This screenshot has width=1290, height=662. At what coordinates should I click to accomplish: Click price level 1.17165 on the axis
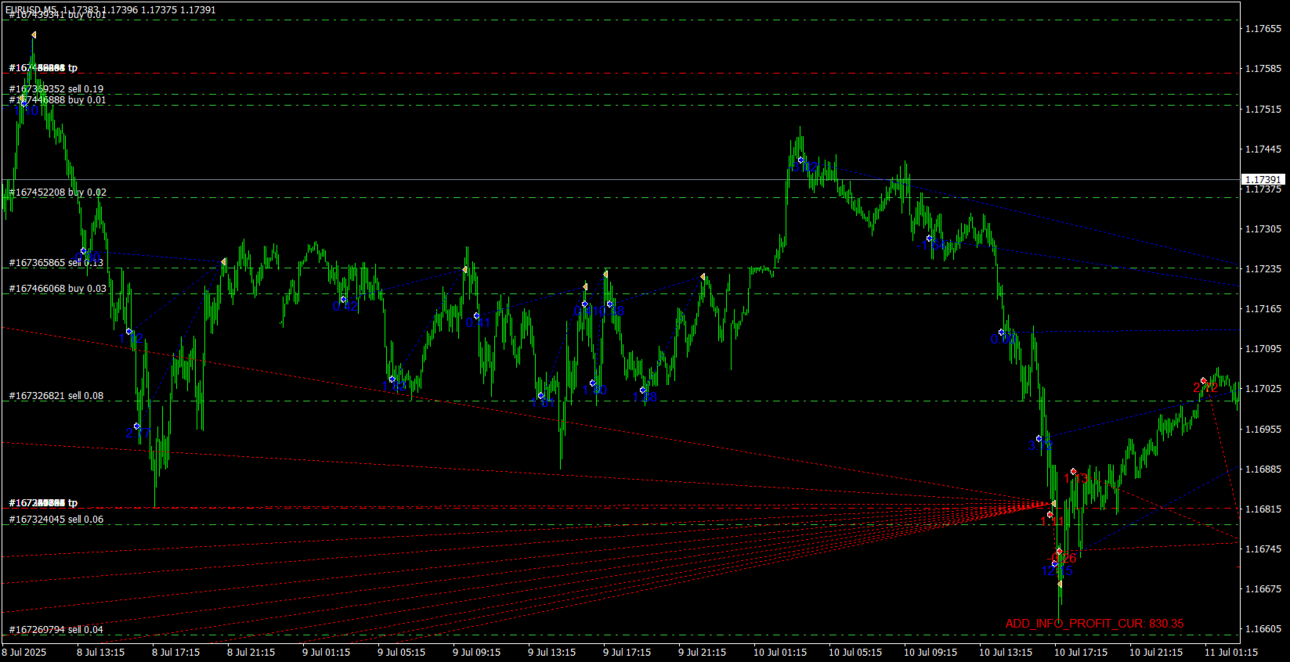click(x=1264, y=309)
